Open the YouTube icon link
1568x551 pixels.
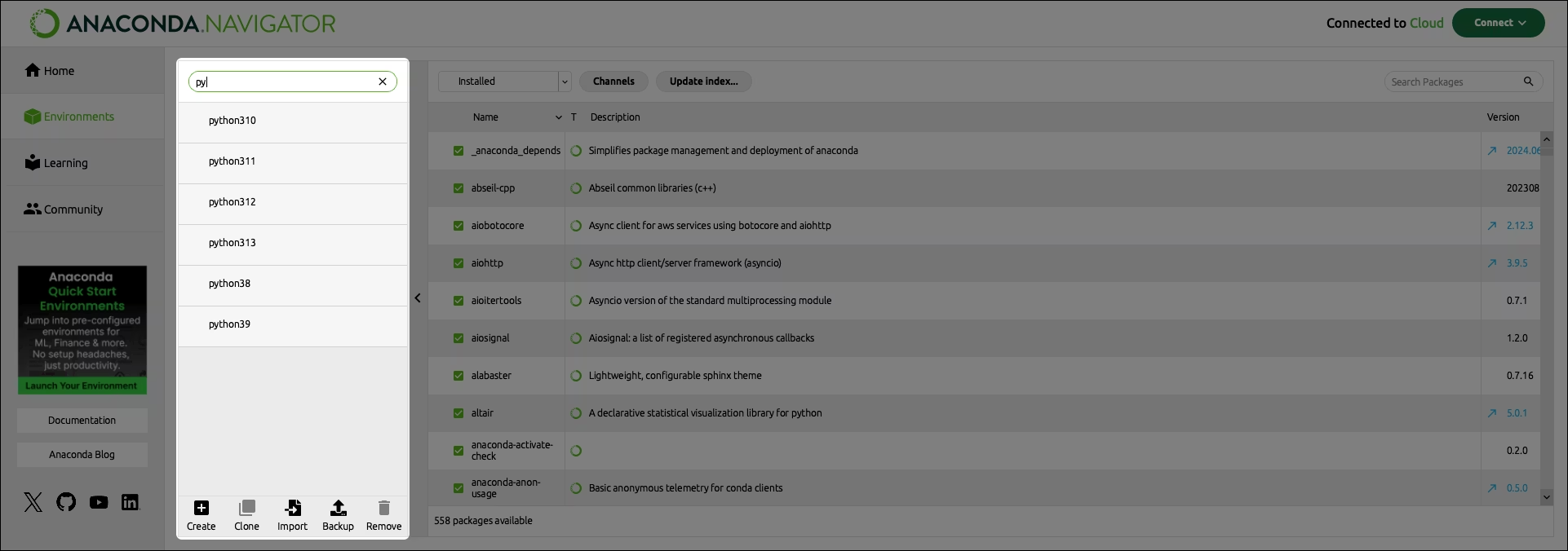click(x=99, y=502)
